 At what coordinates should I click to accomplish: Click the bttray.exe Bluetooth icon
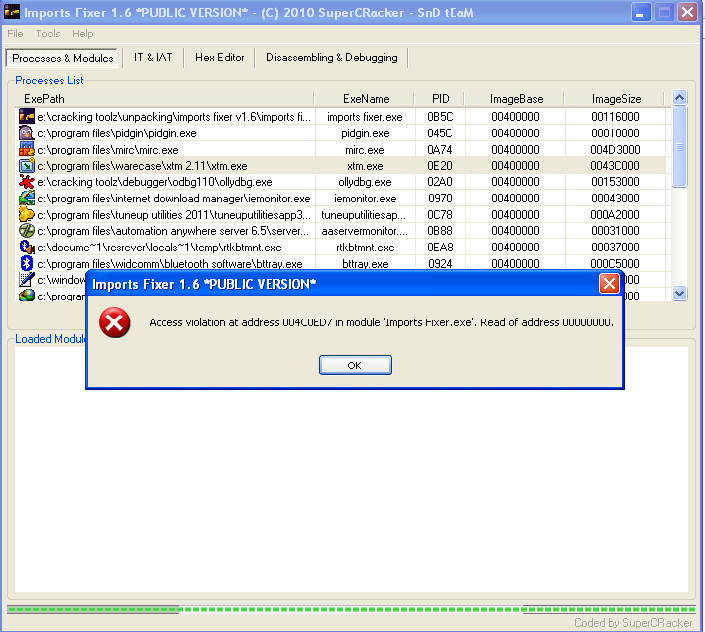coord(27,263)
